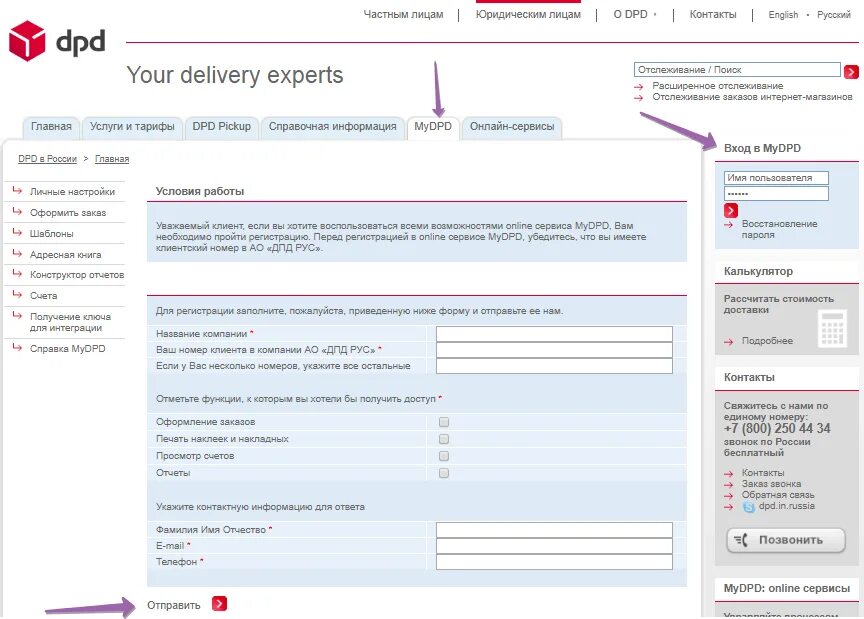The image size is (864, 619).
Task: Check the Просмотр счетов checkbox
Action: (x=444, y=456)
